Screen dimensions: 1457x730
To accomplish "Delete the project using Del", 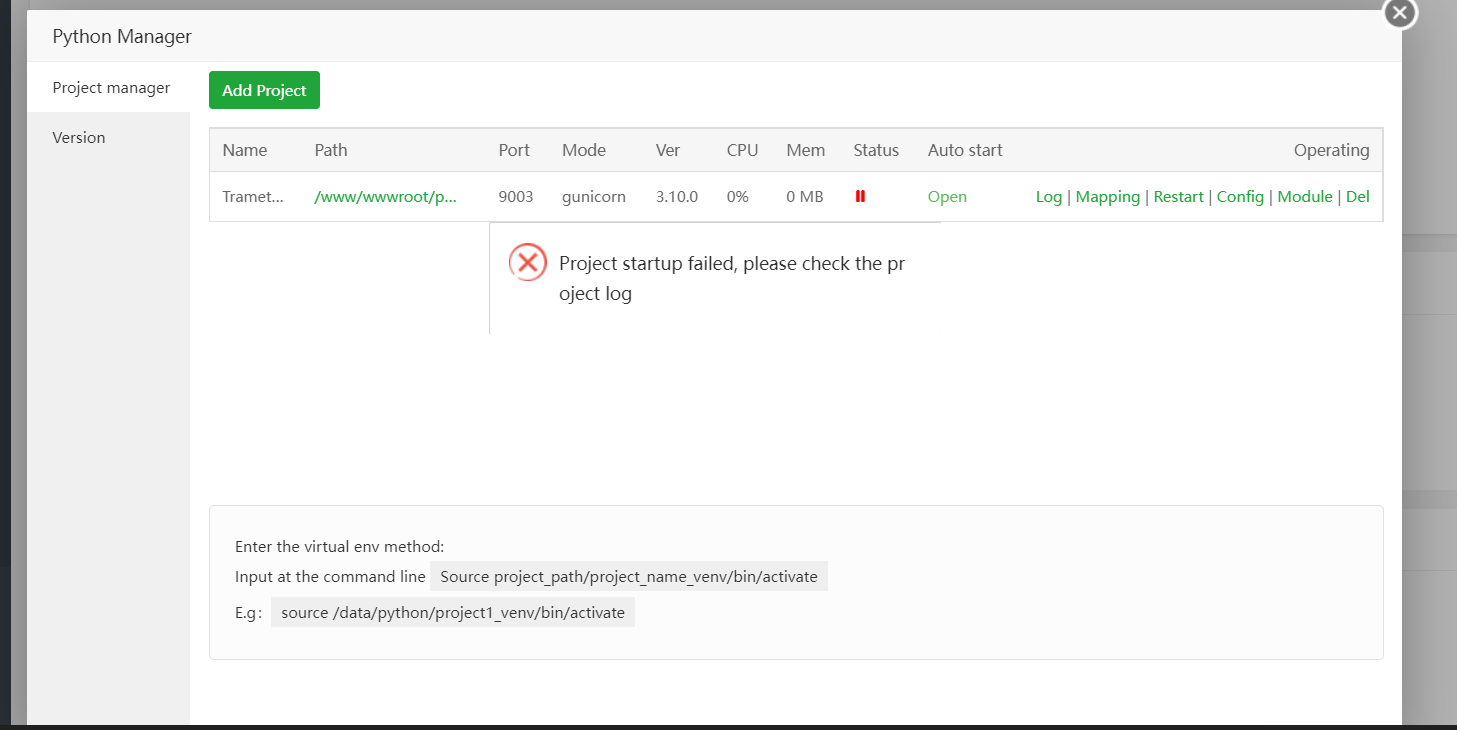I will pyautogui.click(x=1357, y=197).
